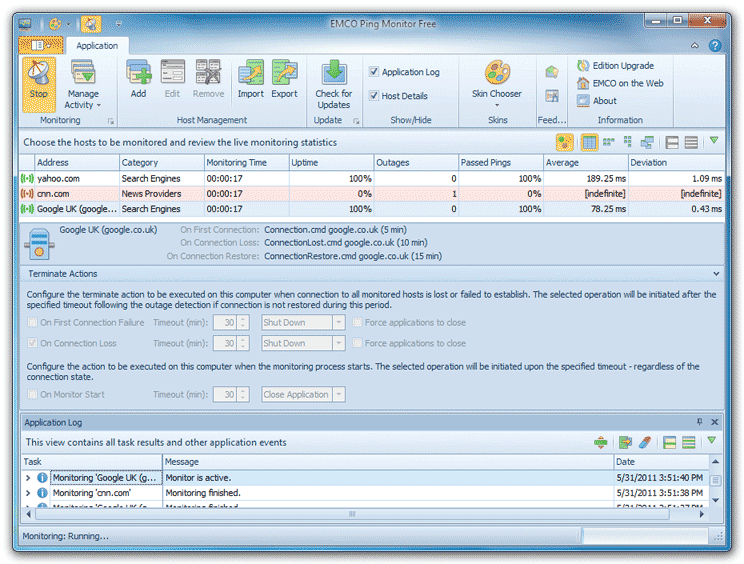The height and width of the screenshot is (564, 744).
Task: Click the log horizontal scrollbar thumb
Action: click(352, 514)
